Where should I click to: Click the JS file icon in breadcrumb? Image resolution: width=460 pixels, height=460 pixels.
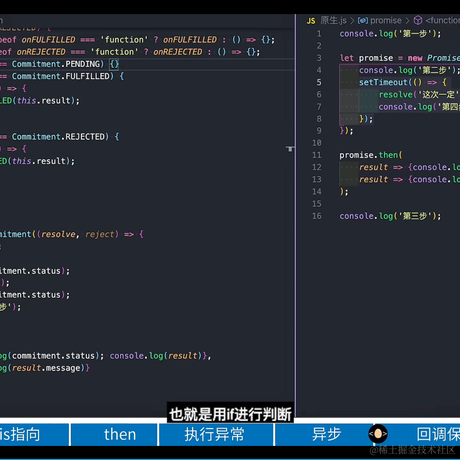311,21
